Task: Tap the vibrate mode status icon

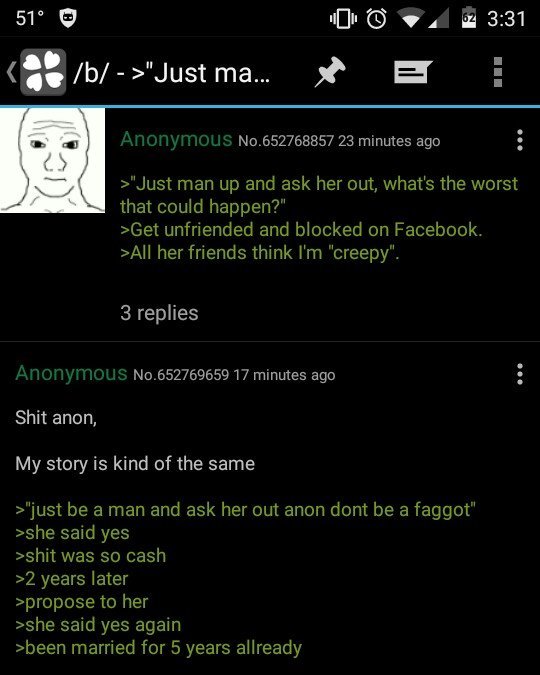Action: (x=343, y=19)
